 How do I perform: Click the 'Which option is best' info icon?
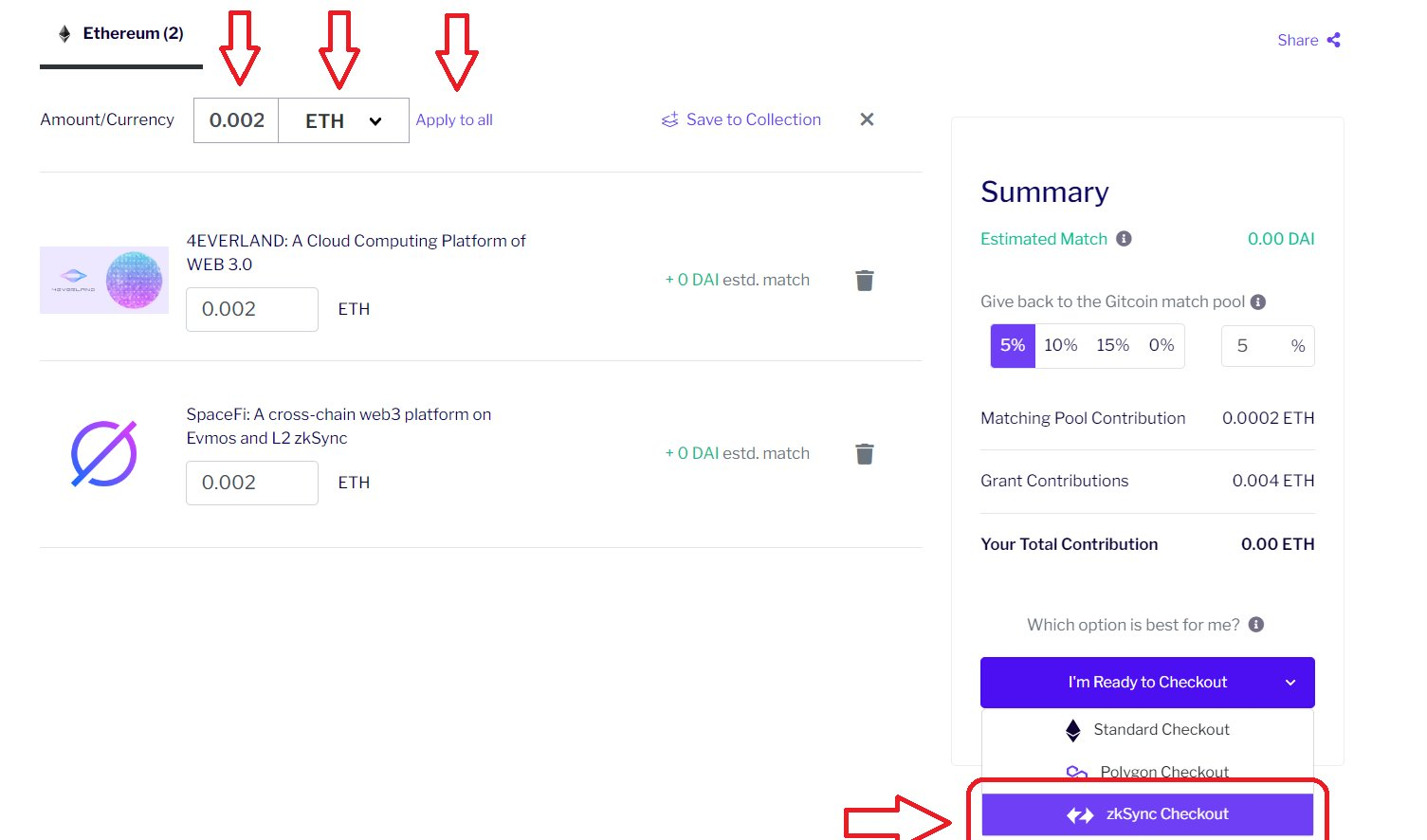(x=1256, y=625)
